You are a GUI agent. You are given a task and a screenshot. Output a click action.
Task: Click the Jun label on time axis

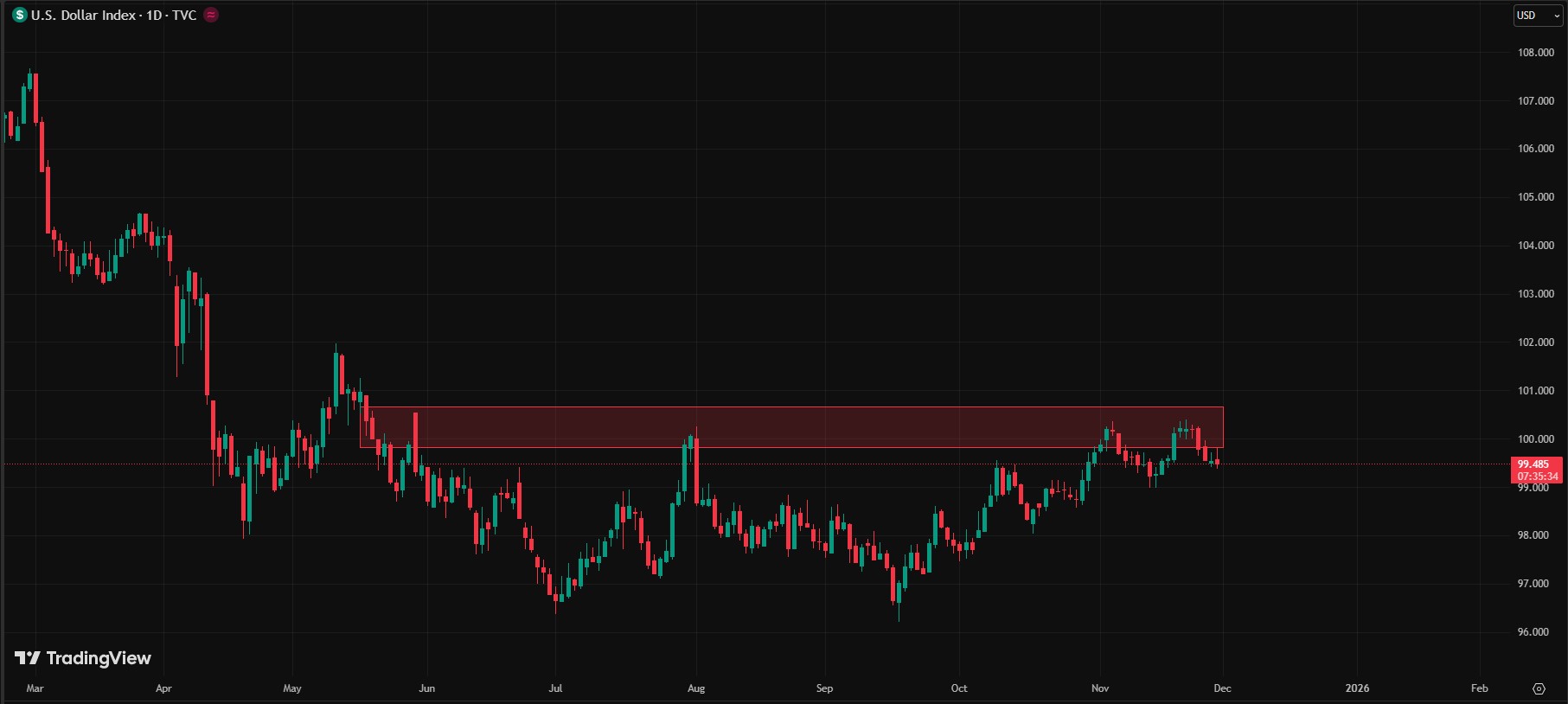point(426,688)
